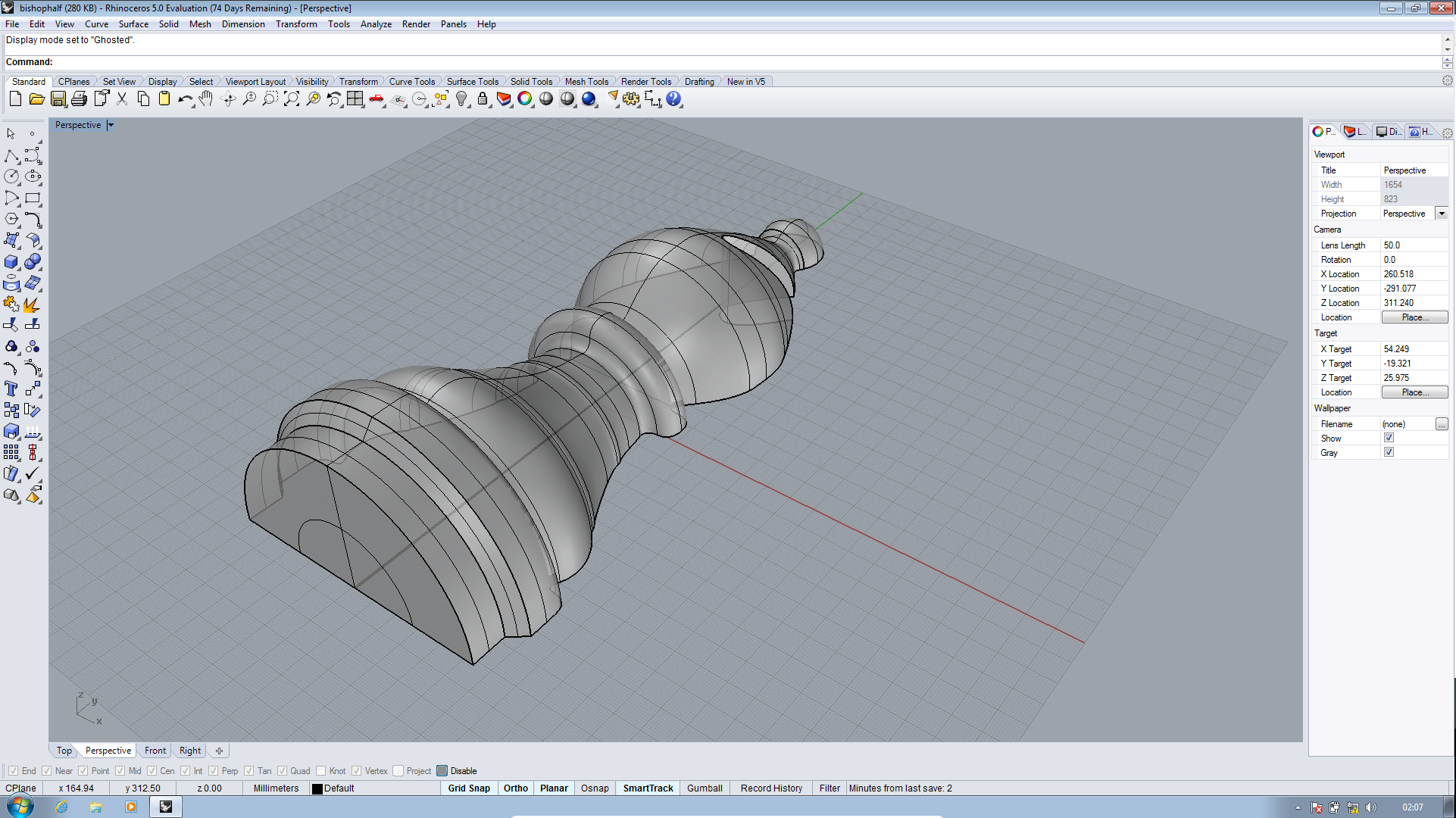Open Options with the gear icon

[x=631, y=99]
